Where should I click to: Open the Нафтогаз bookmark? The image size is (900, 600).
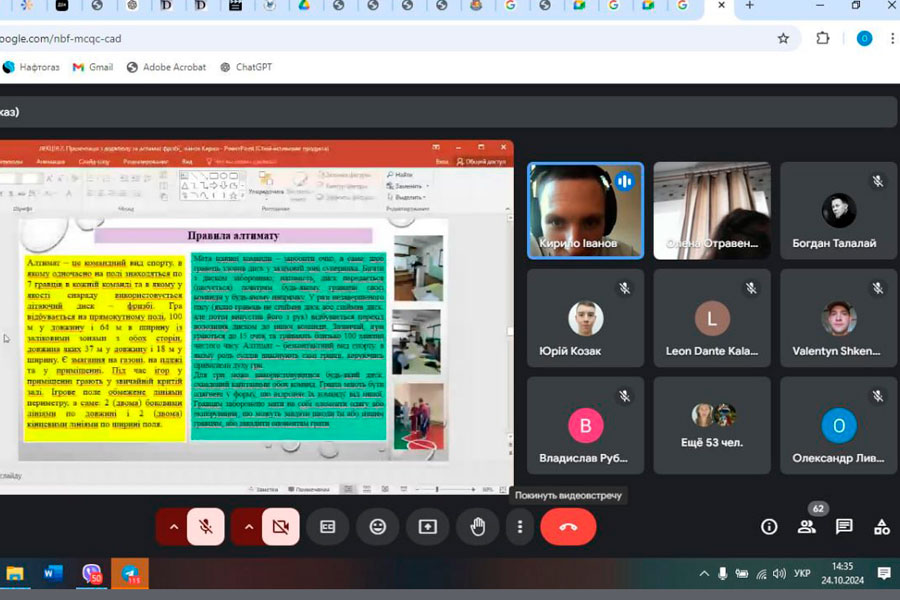click(31, 67)
